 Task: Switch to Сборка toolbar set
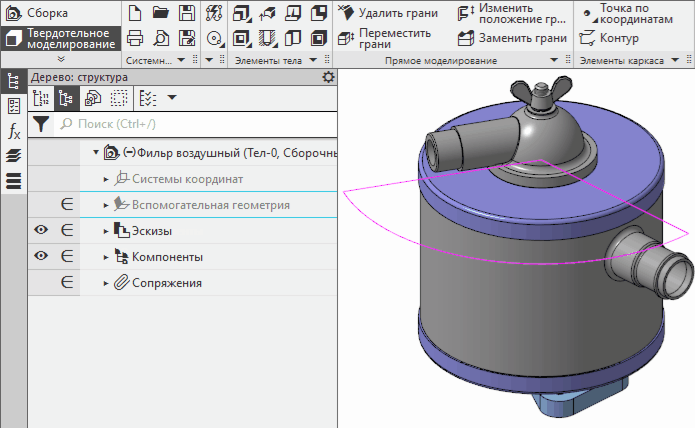(x=47, y=13)
